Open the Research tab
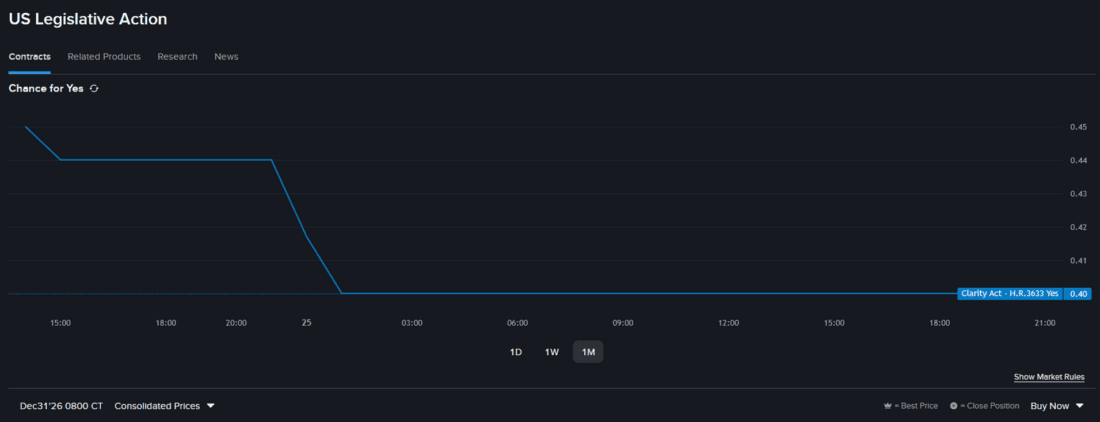Screen dimensions: 1100x422 tap(177, 57)
